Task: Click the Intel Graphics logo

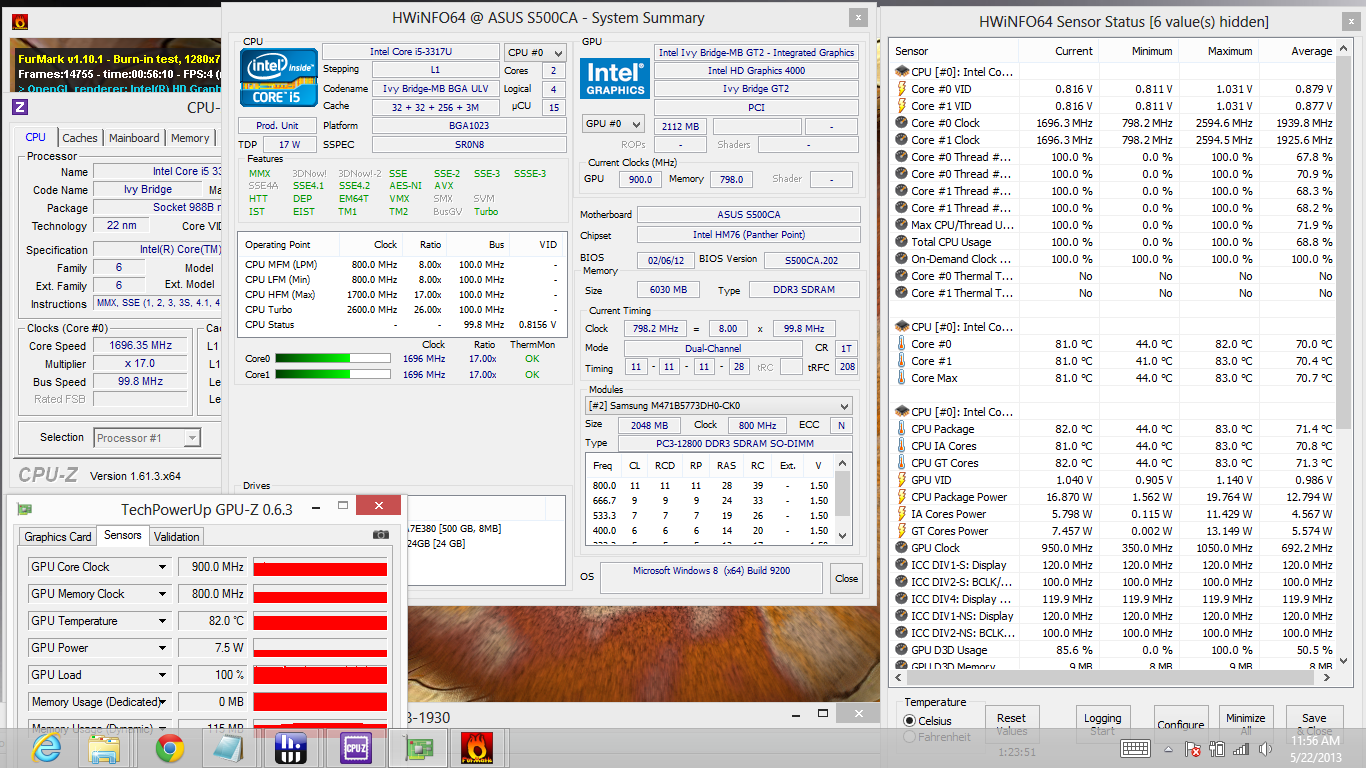Action: (616, 79)
